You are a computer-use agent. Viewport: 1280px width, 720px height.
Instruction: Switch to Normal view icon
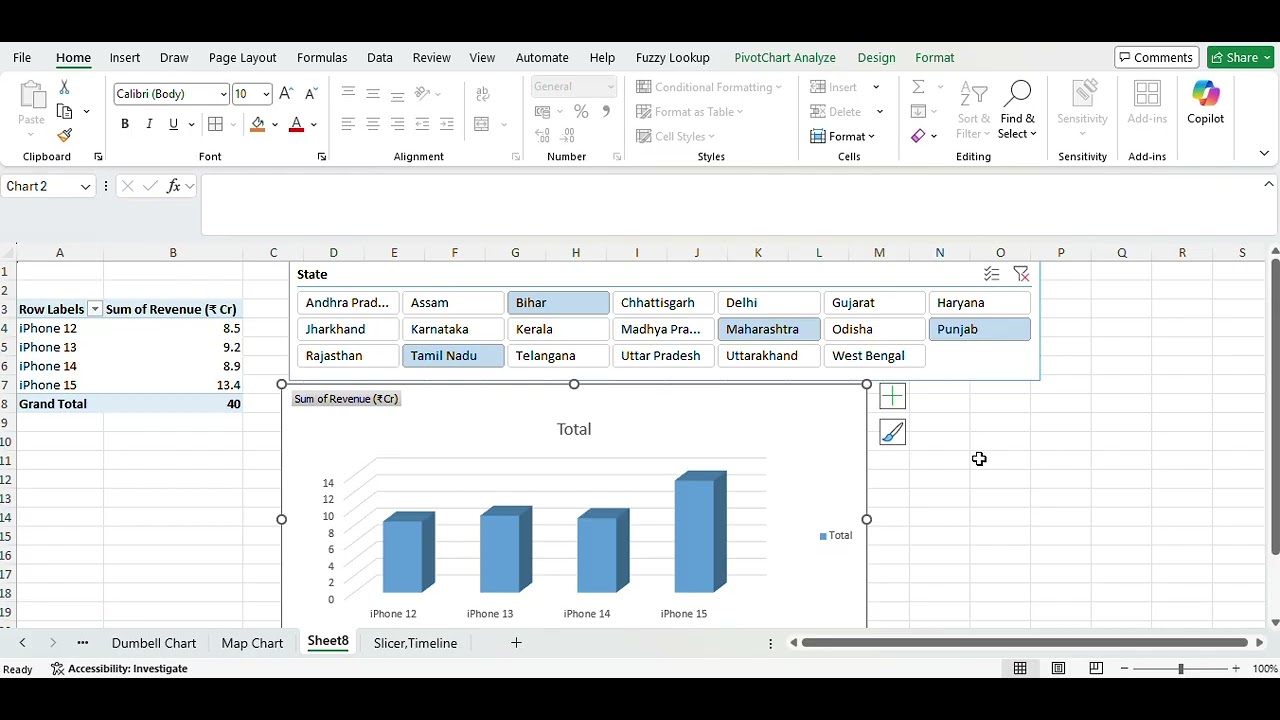tap(1020, 668)
